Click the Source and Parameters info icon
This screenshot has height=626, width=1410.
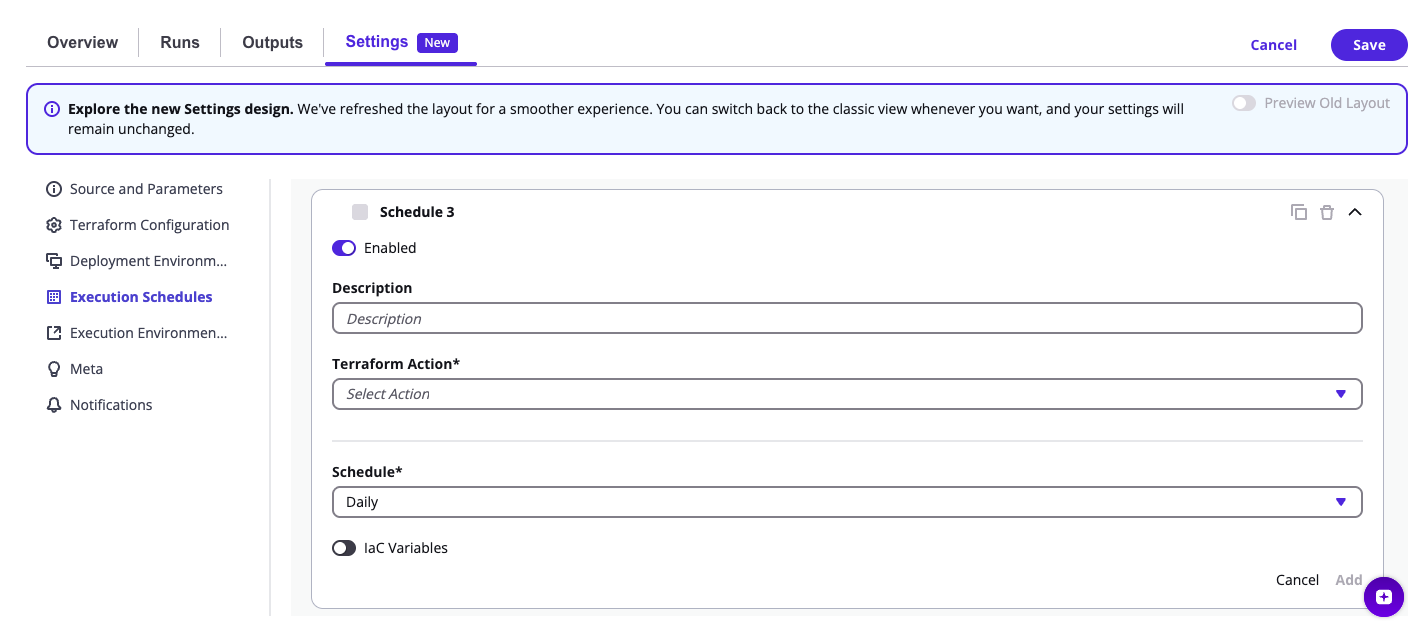54,189
